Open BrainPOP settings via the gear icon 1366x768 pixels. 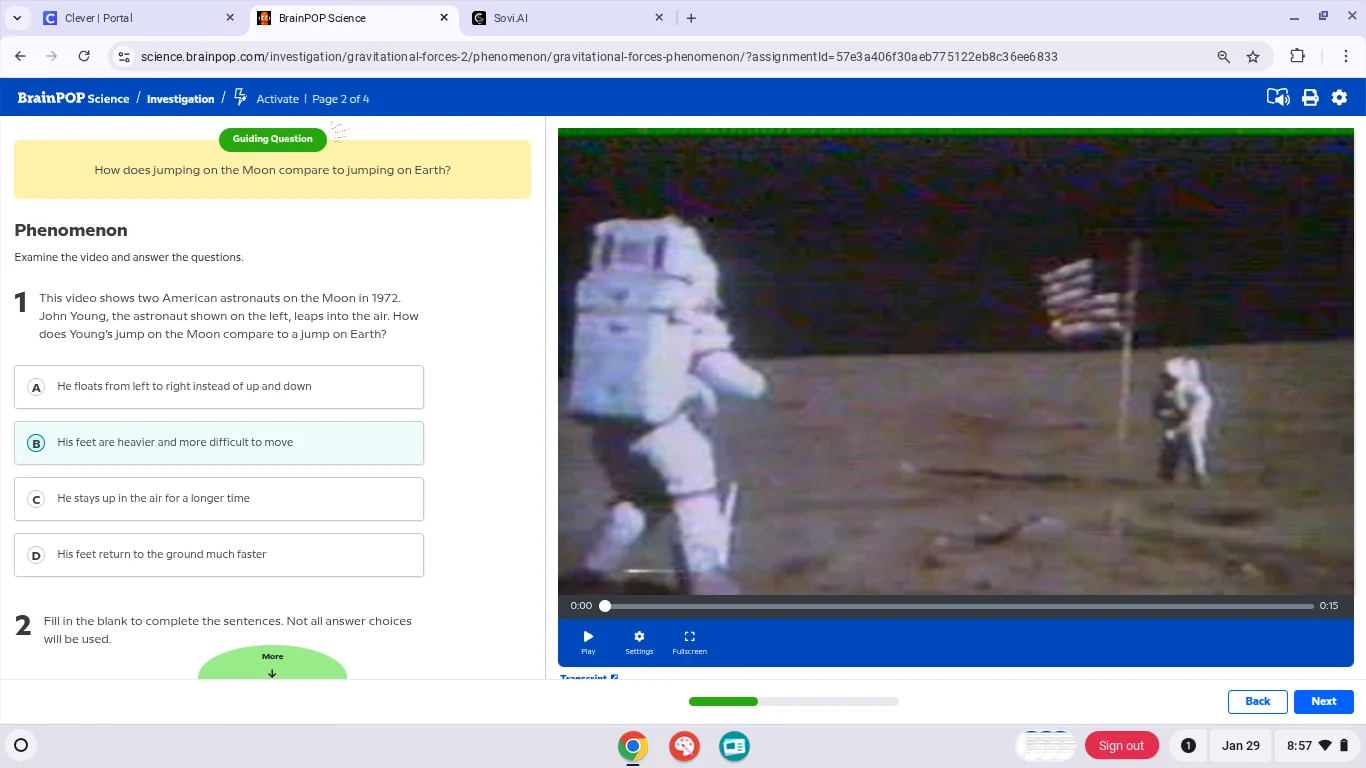coord(1340,97)
